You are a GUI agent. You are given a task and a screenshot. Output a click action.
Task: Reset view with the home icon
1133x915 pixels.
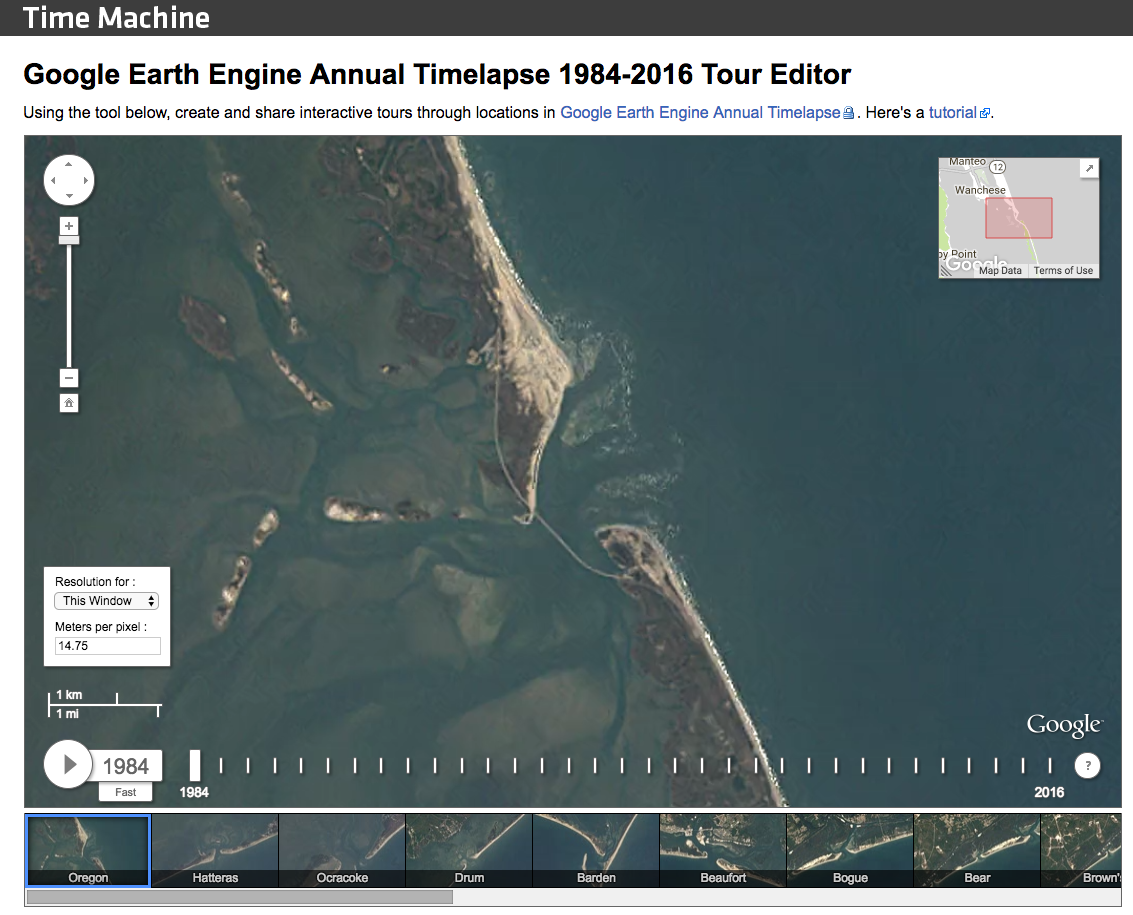pos(69,403)
